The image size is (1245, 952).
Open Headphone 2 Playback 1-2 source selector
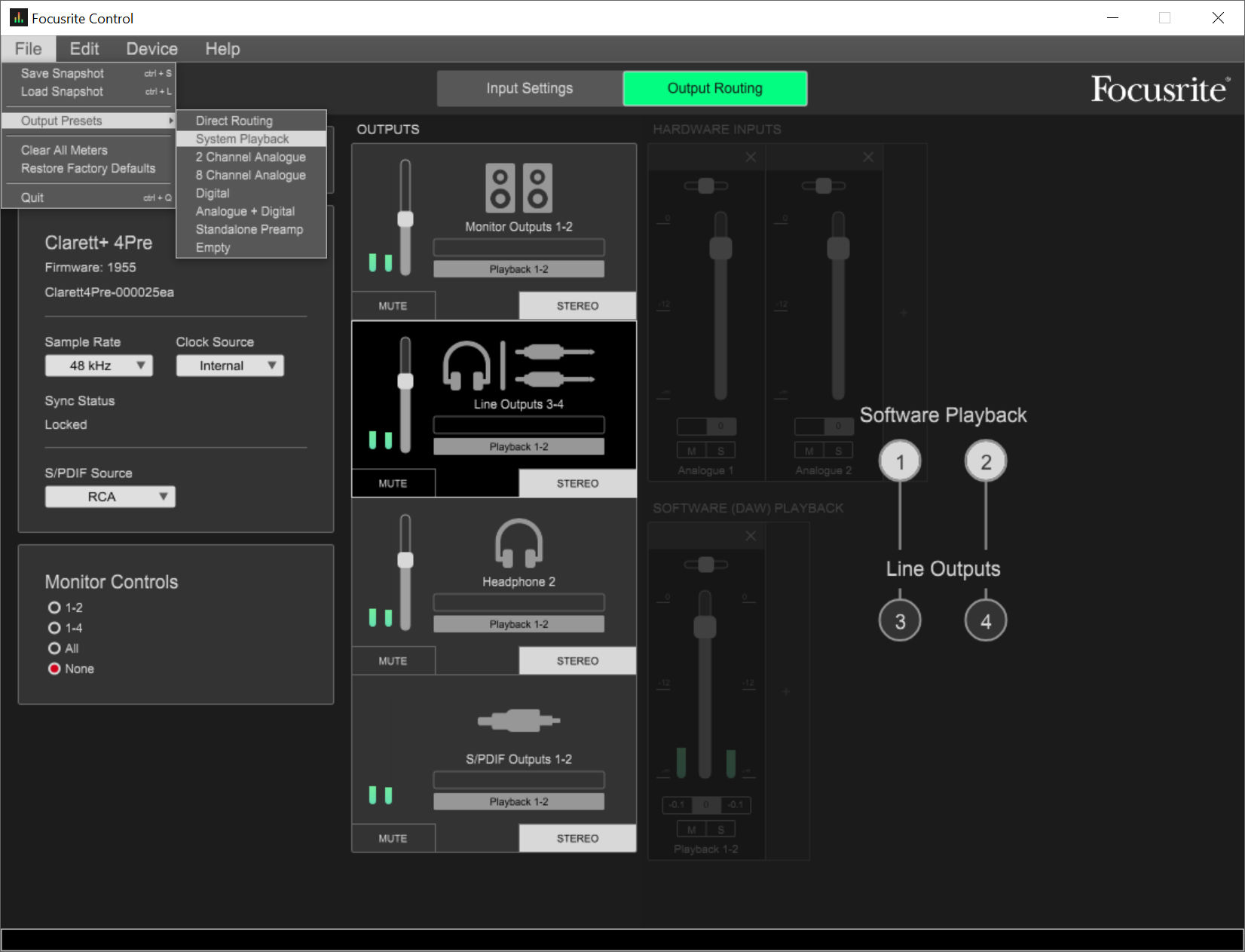click(x=518, y=624)
